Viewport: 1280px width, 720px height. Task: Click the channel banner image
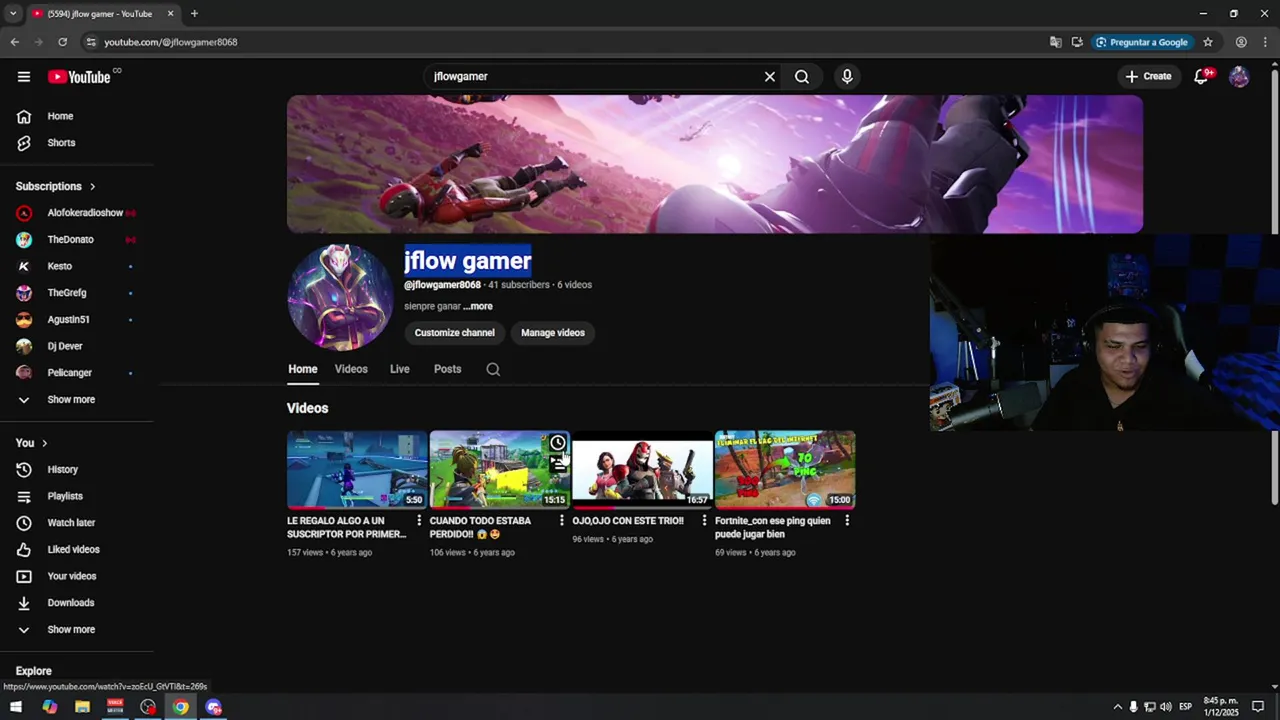715,164
